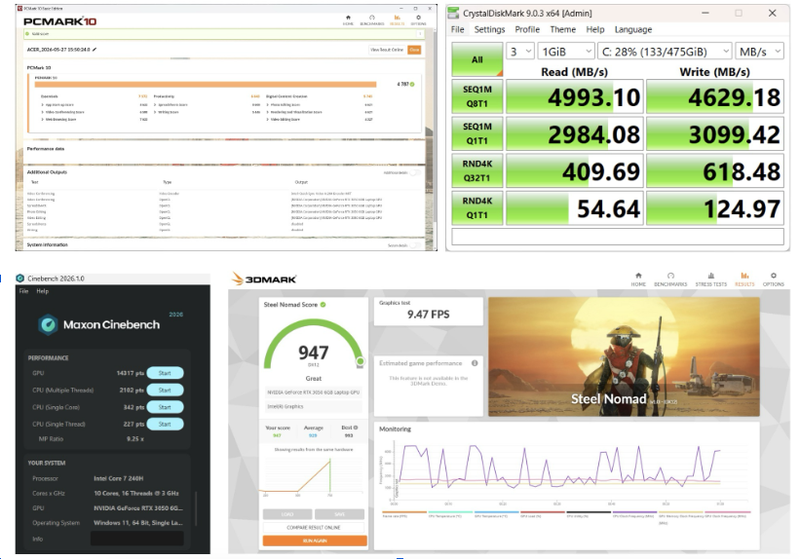
Task: Click the orange Close button in PCMark 10
Action: click(414, 49)
